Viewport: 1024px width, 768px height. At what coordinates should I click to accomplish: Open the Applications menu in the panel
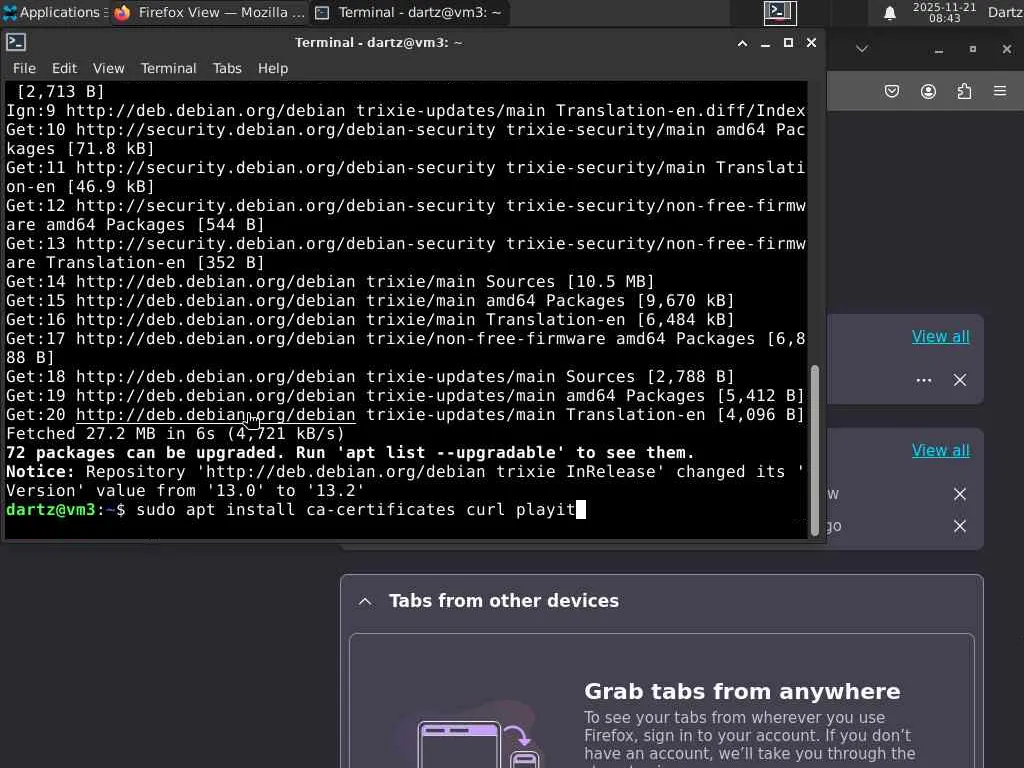pos(54,12)
